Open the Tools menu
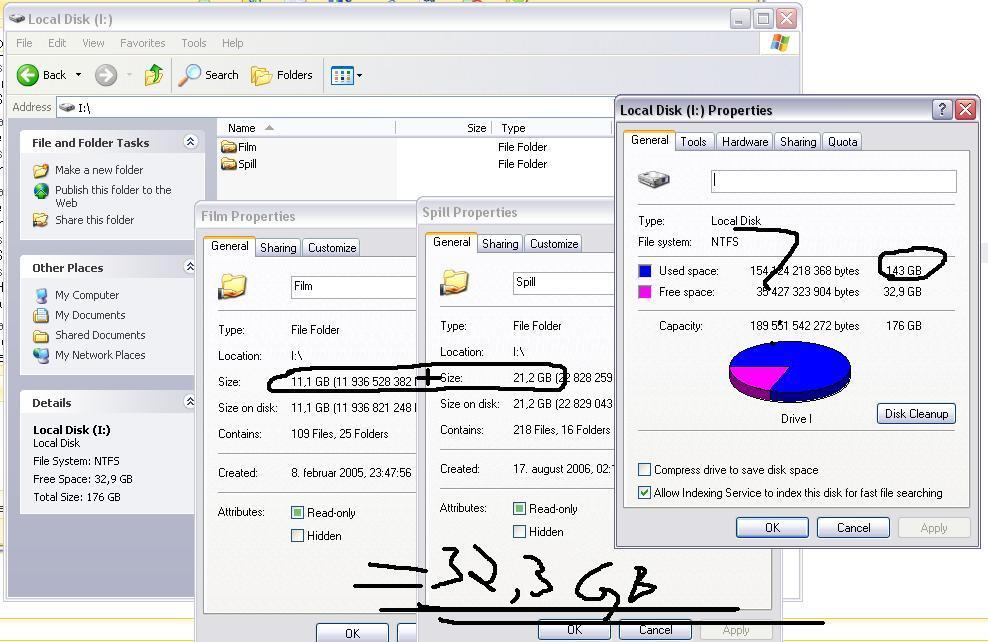 [193, 43]
